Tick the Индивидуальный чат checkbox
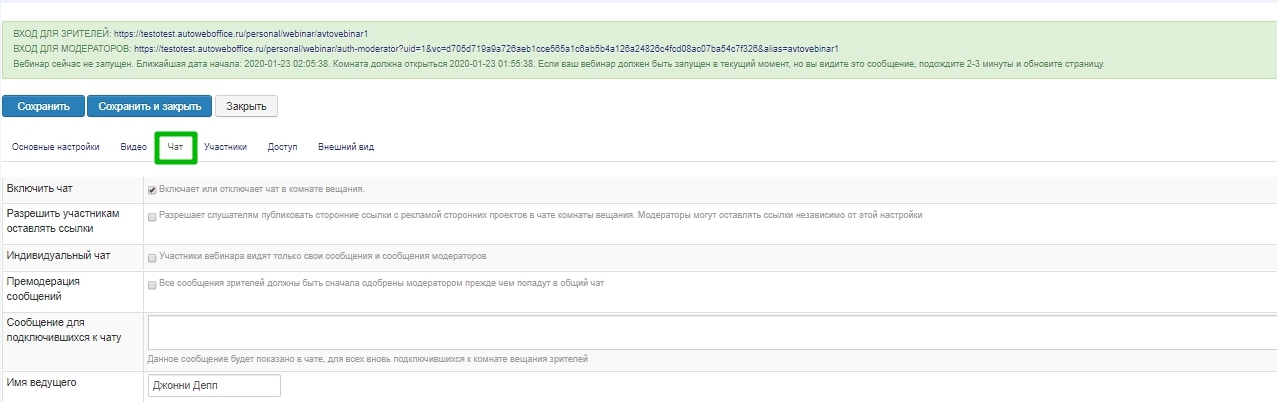This screenshot has height=402, width=1277. pyautogui.click(x=152, y=257)
